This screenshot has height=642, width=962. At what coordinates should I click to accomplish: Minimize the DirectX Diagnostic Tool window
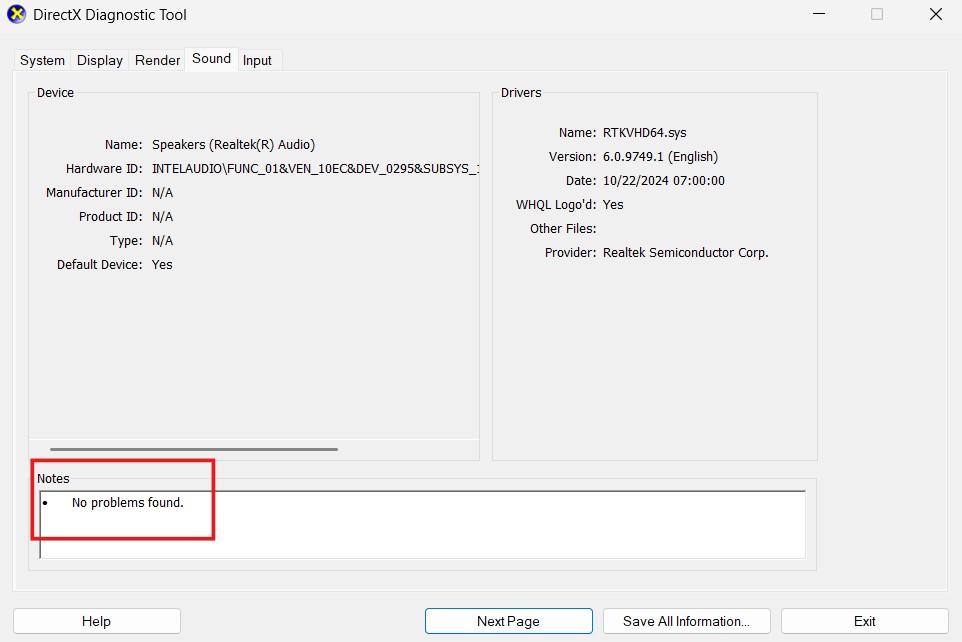coord(818,15)
